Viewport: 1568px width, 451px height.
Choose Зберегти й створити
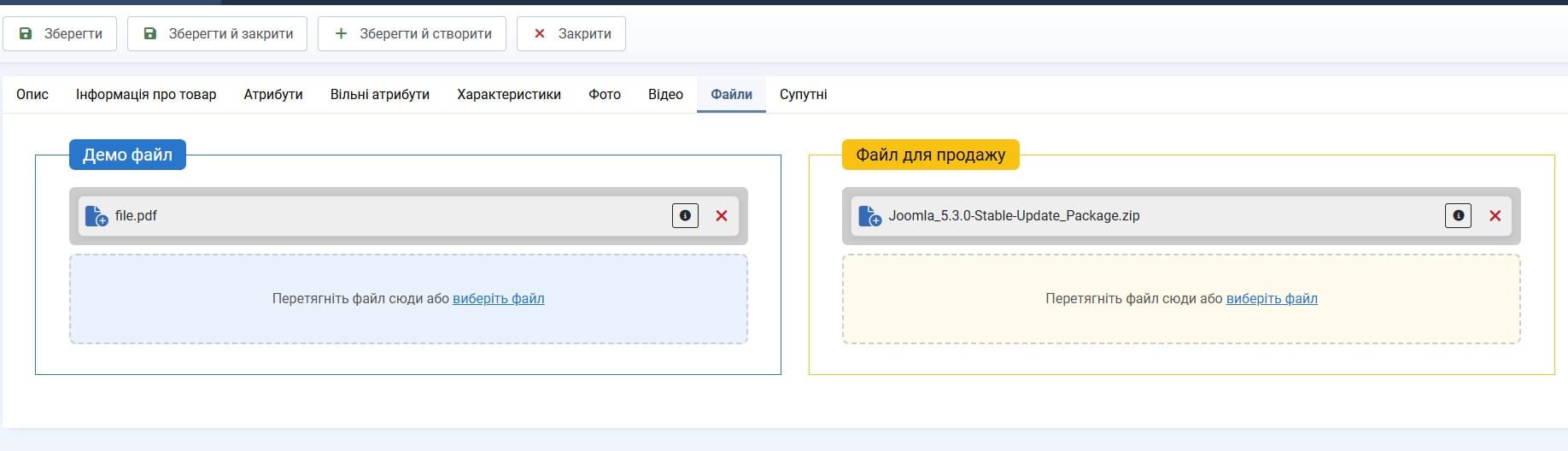pos(412,34)
